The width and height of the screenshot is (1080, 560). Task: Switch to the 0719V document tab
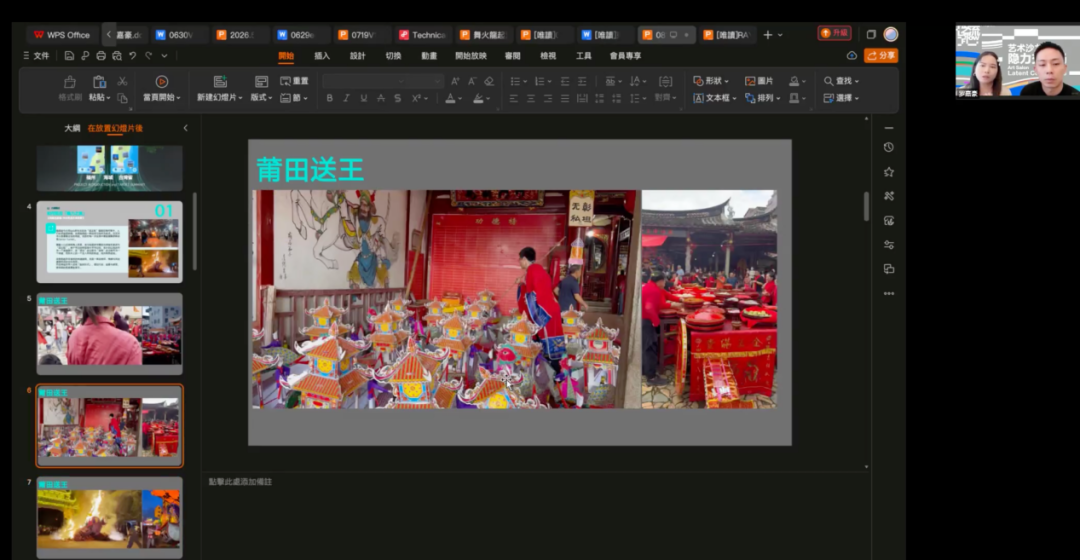pos(362,34)
